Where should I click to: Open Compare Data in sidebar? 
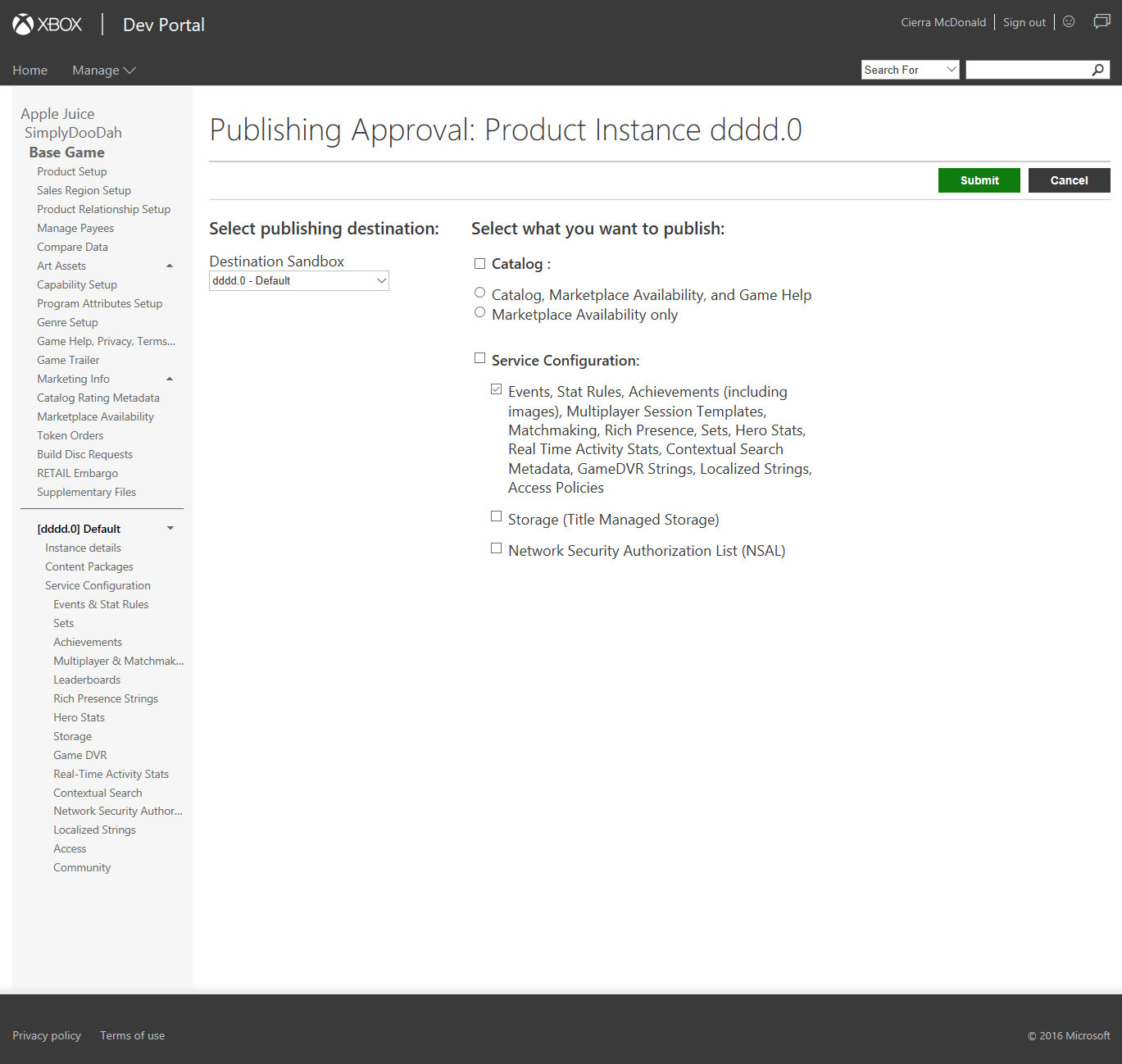tap(72, 247)
